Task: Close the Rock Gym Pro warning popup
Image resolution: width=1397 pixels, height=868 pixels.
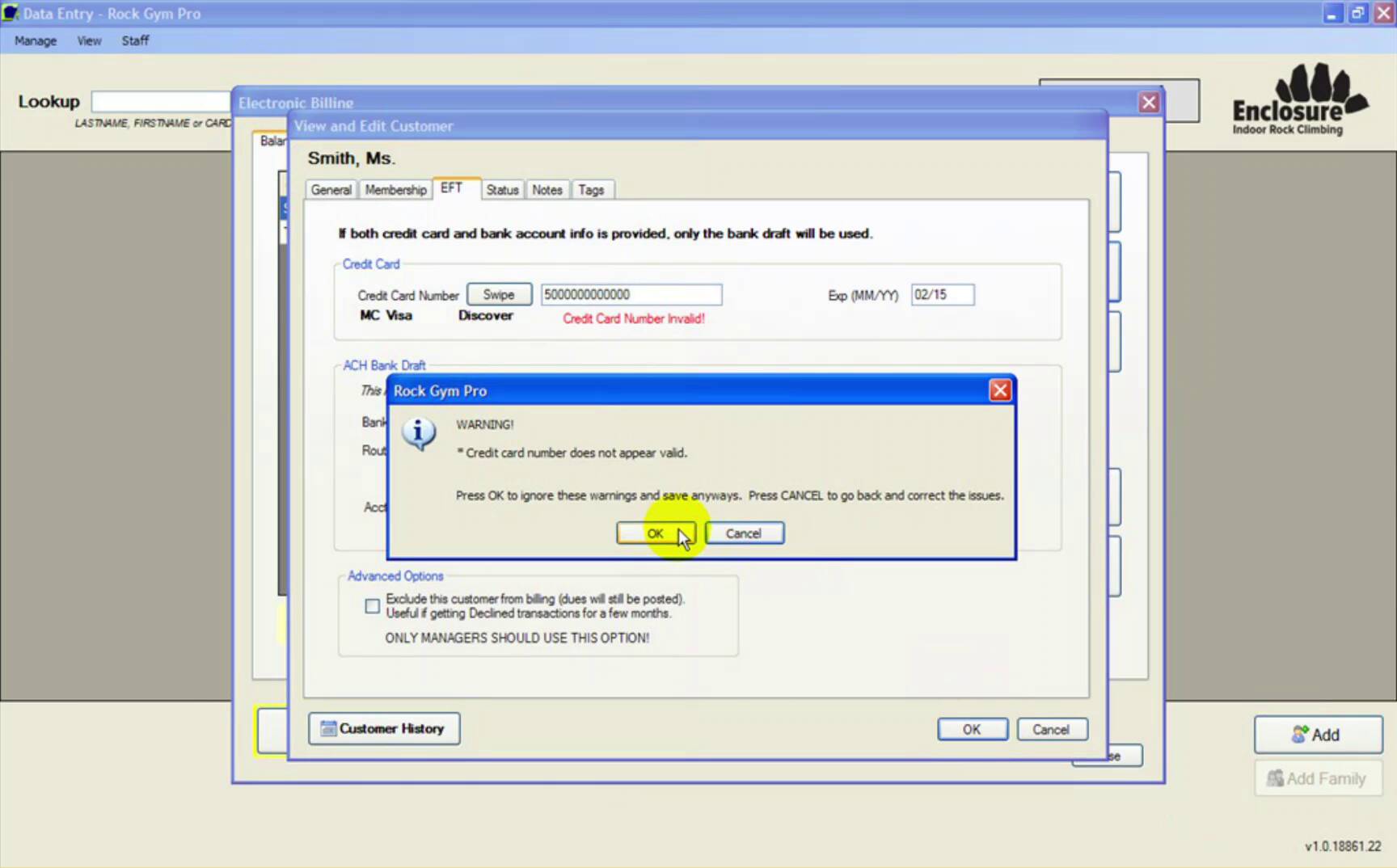Action: click(1000, 390)
